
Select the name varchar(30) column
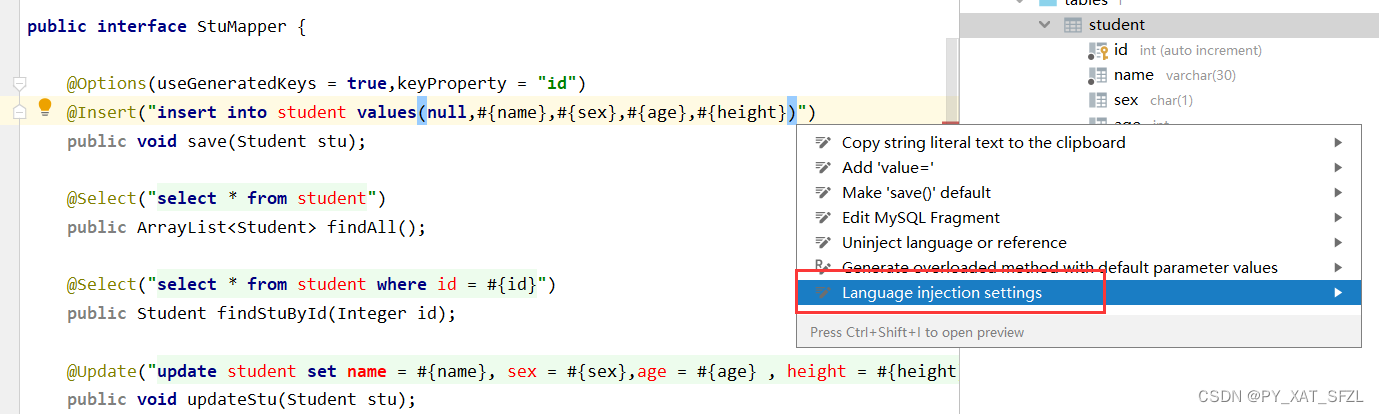(x=1161, y=75)
